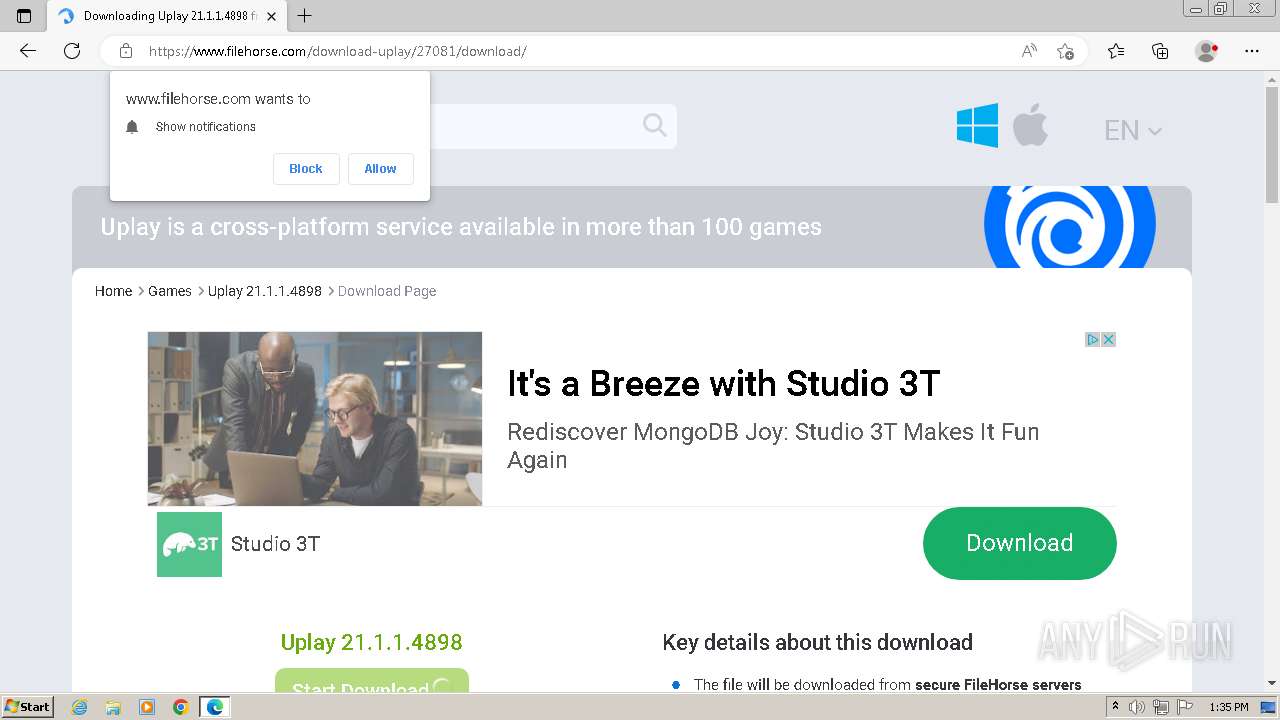Open Edge Settings and more menu
The width and height of the screenshot is (1280, 720).
coord(1252,51)
